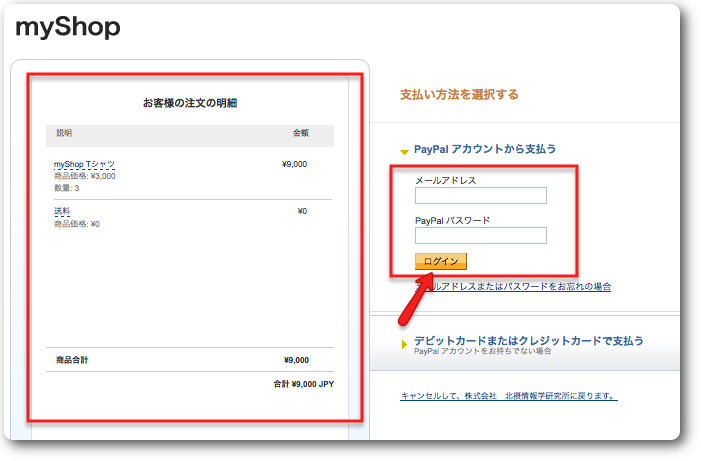The height and width of the screenshot is (461, 701).
Task: Open デビットカードまたはクレジットカードで支払う heading
Action: 528,341
